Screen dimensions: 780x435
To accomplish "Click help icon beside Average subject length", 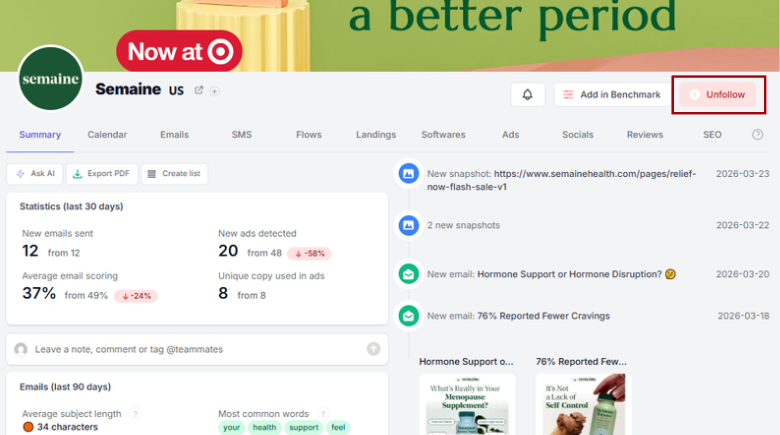I will 135,414.
